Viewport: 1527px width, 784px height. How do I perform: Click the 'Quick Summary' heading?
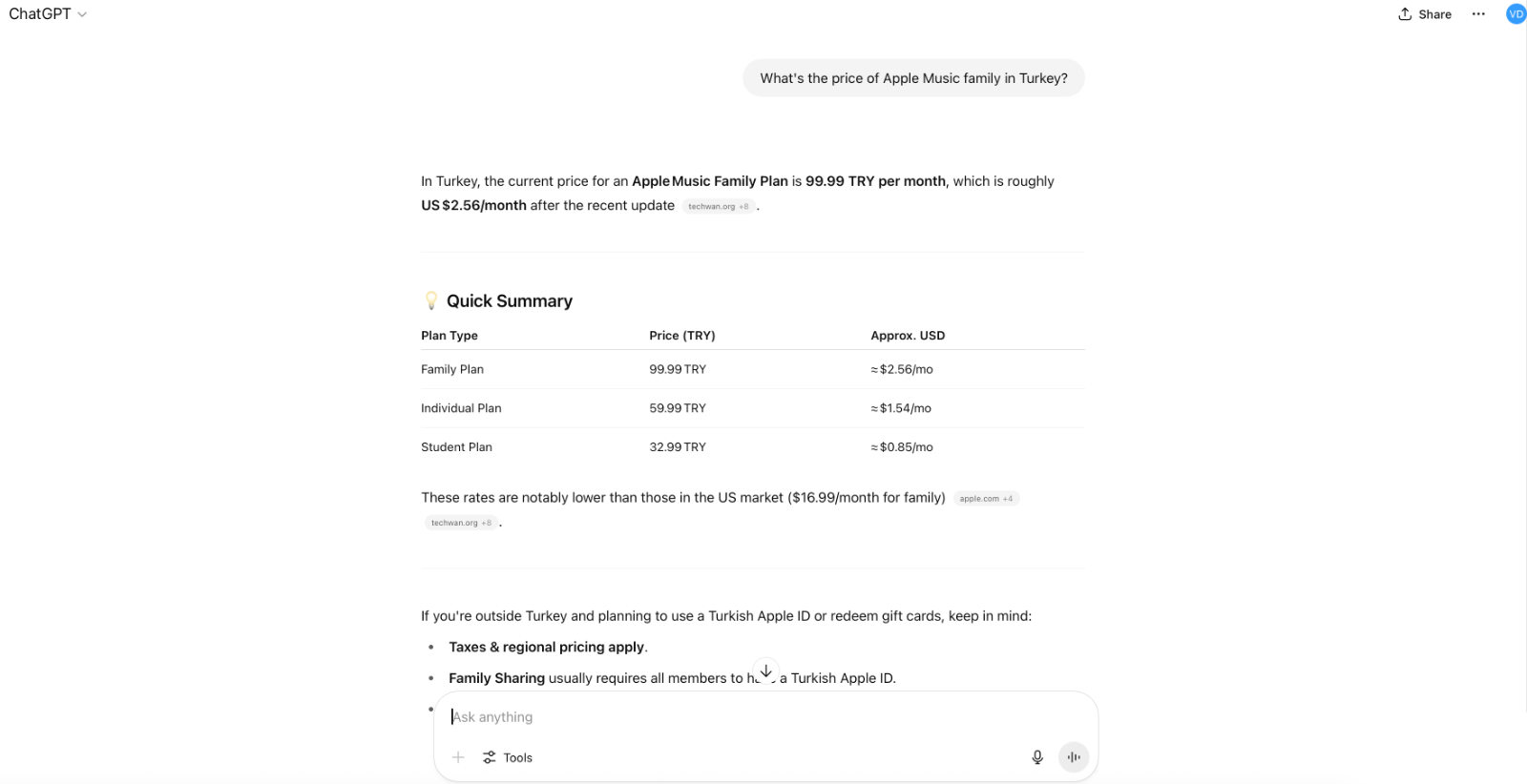(510, 301)
